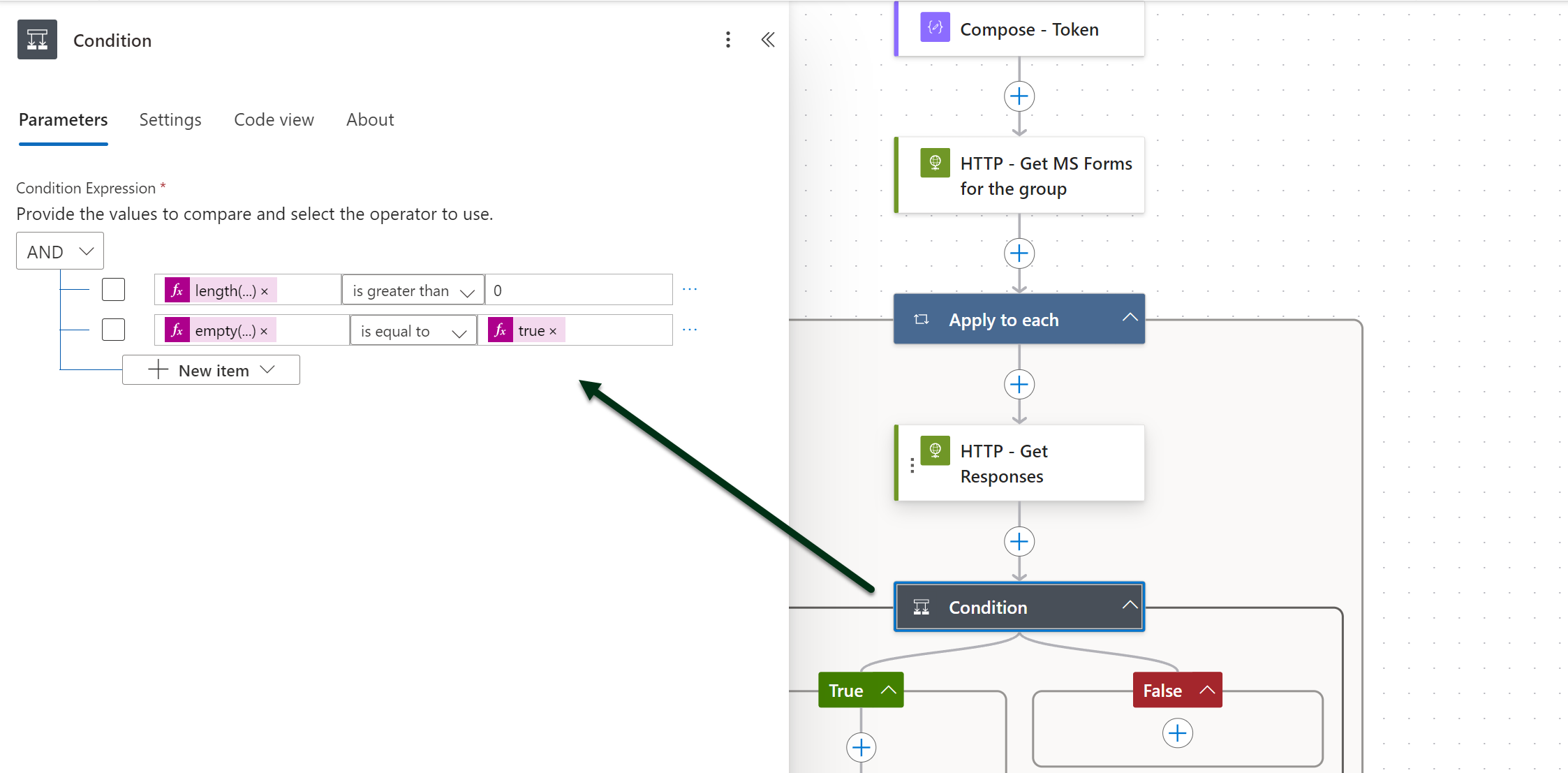Open the Condition panel more options menu

[727, 40]
